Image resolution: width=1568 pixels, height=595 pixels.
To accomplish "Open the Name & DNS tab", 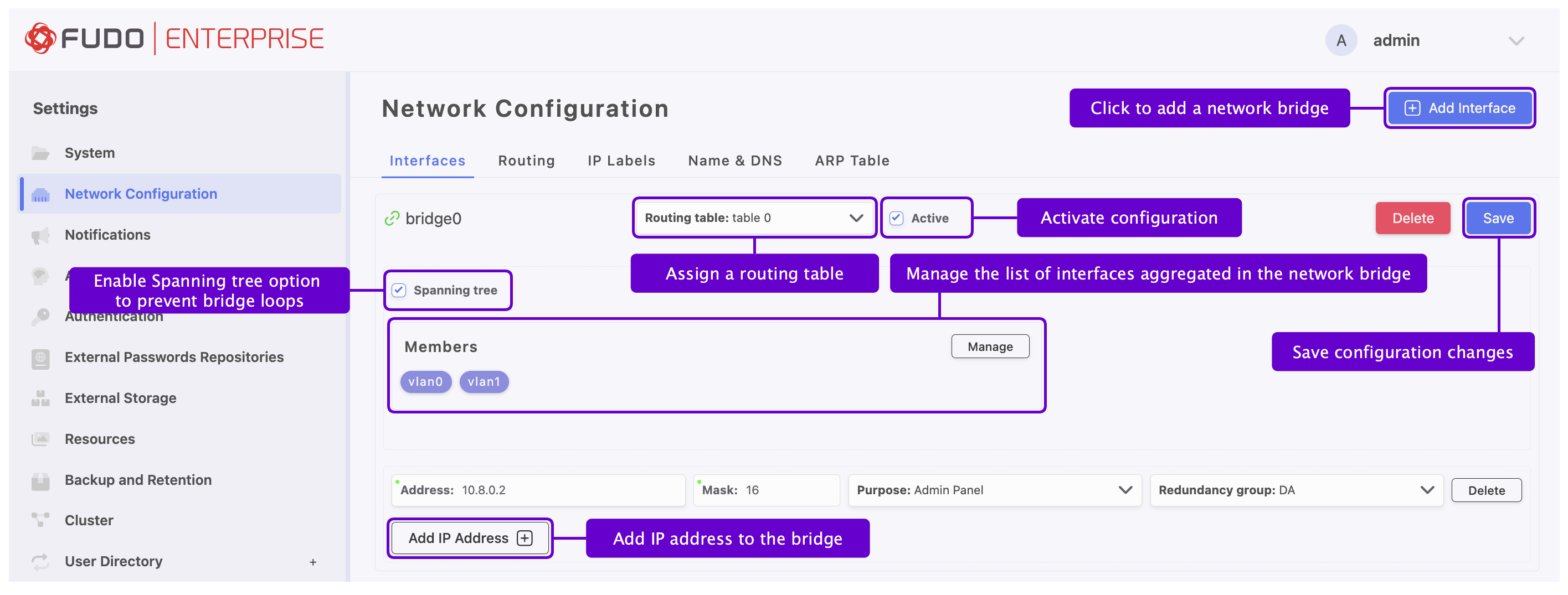I will [x=734, y=161].
